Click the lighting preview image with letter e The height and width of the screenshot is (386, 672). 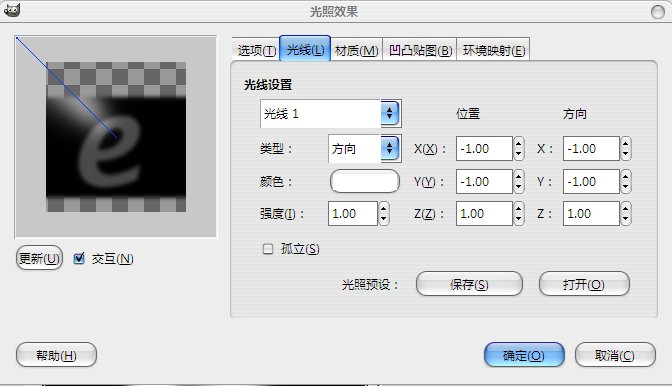[116, 137]
